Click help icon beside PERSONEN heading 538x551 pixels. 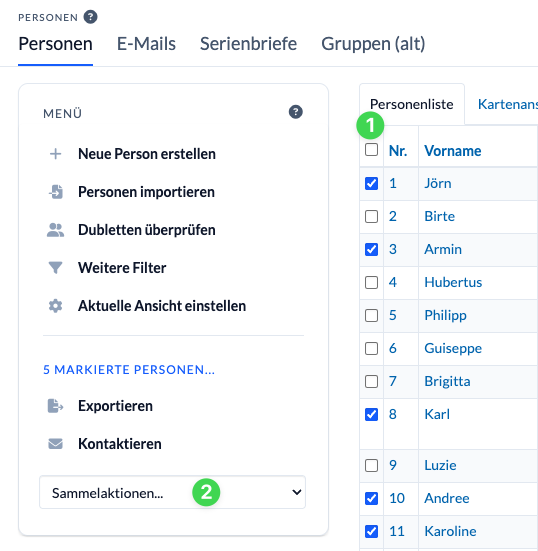coord(90,17)
